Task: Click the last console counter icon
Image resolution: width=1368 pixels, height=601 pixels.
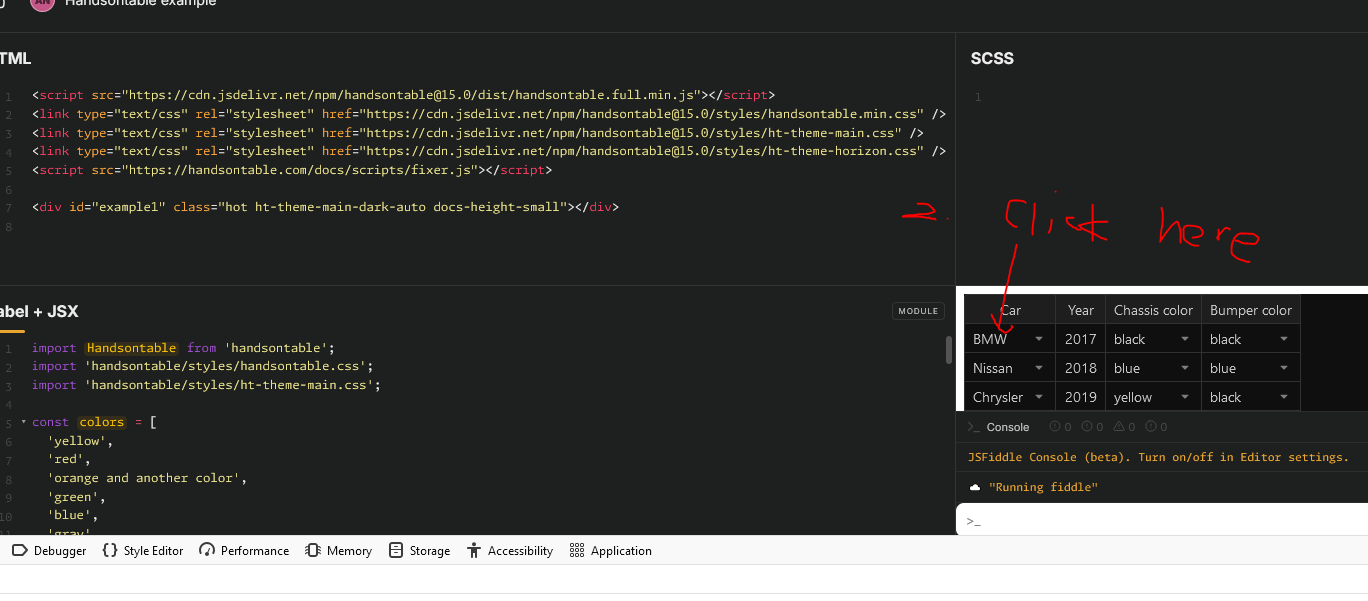Action: (1150, 427)
